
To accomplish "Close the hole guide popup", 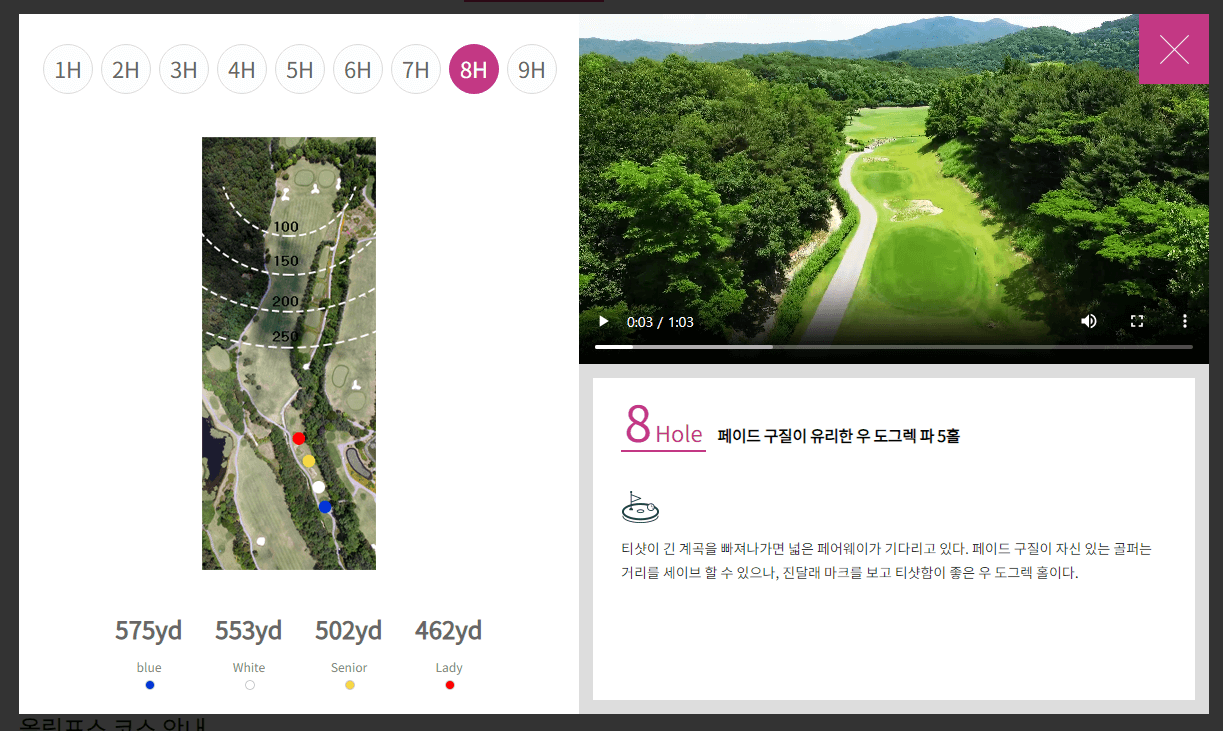I will [1174, 48].
